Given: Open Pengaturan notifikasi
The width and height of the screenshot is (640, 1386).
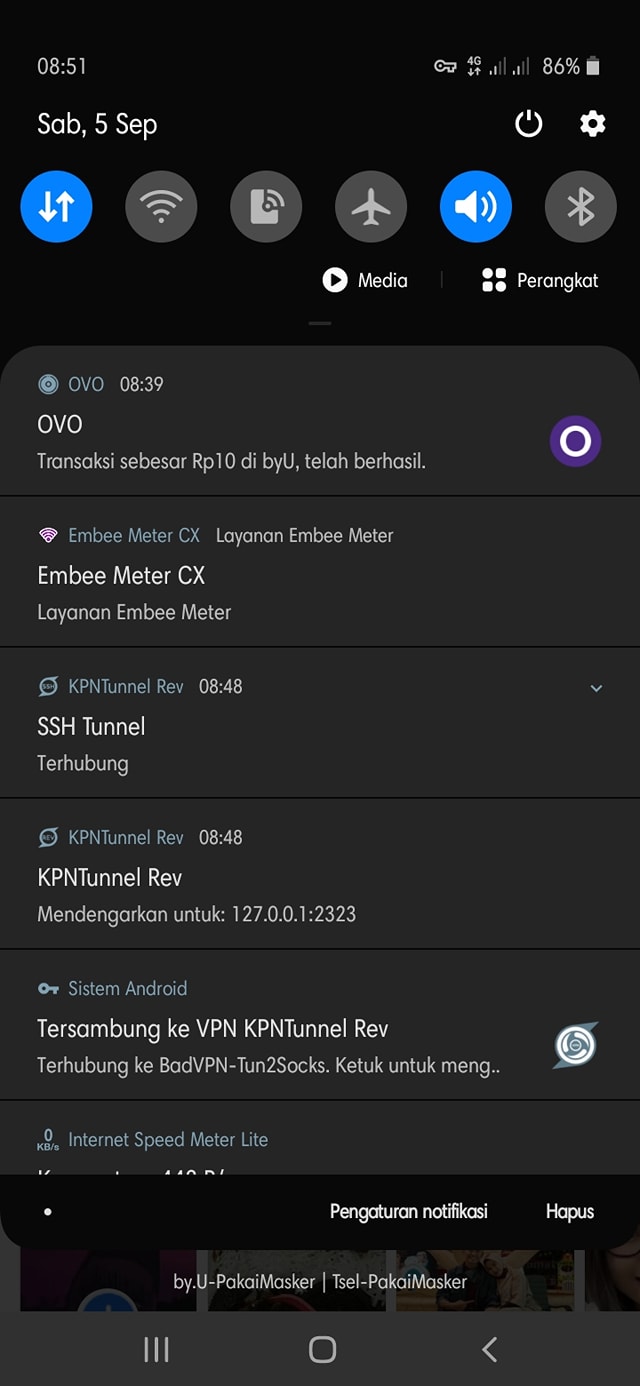Looking at the screenshot, I should (409, 1211).
